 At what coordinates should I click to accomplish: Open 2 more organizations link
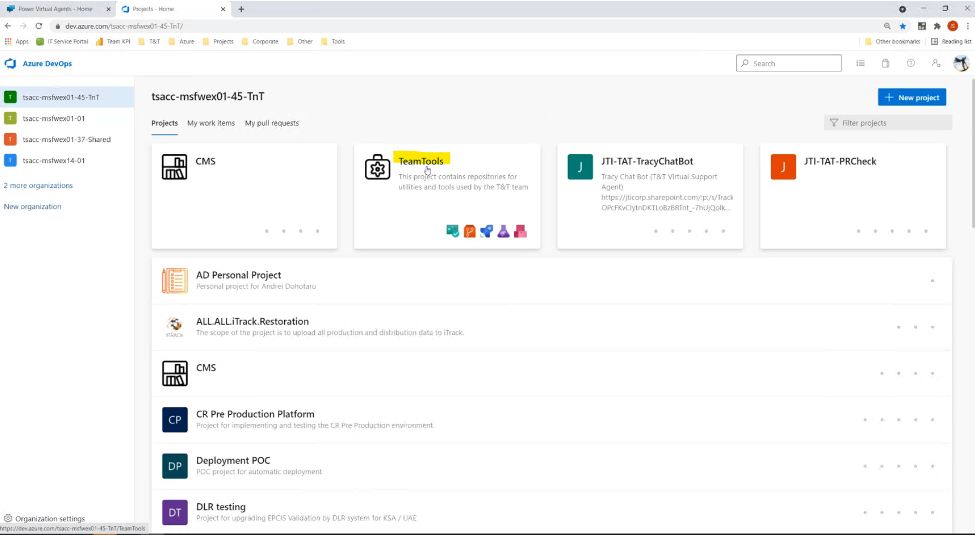click(x=38, y=185)
